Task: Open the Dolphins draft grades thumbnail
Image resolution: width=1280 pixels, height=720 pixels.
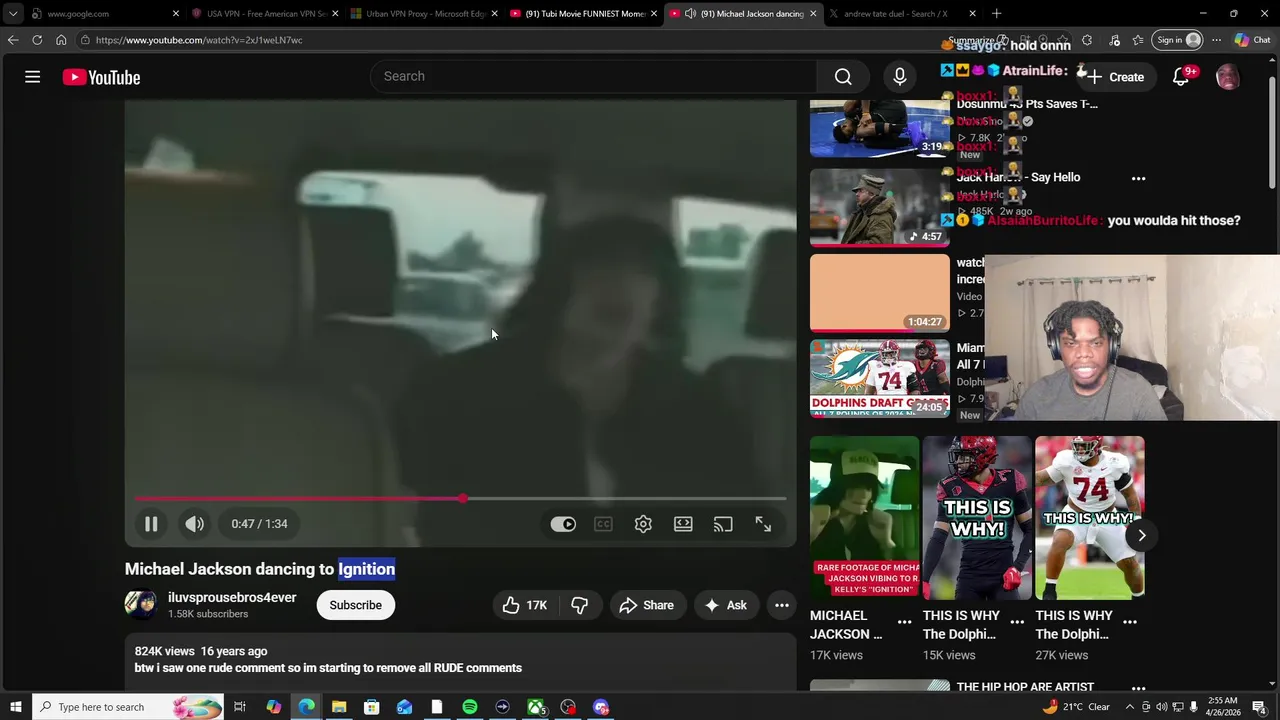Action: point(879,378)
